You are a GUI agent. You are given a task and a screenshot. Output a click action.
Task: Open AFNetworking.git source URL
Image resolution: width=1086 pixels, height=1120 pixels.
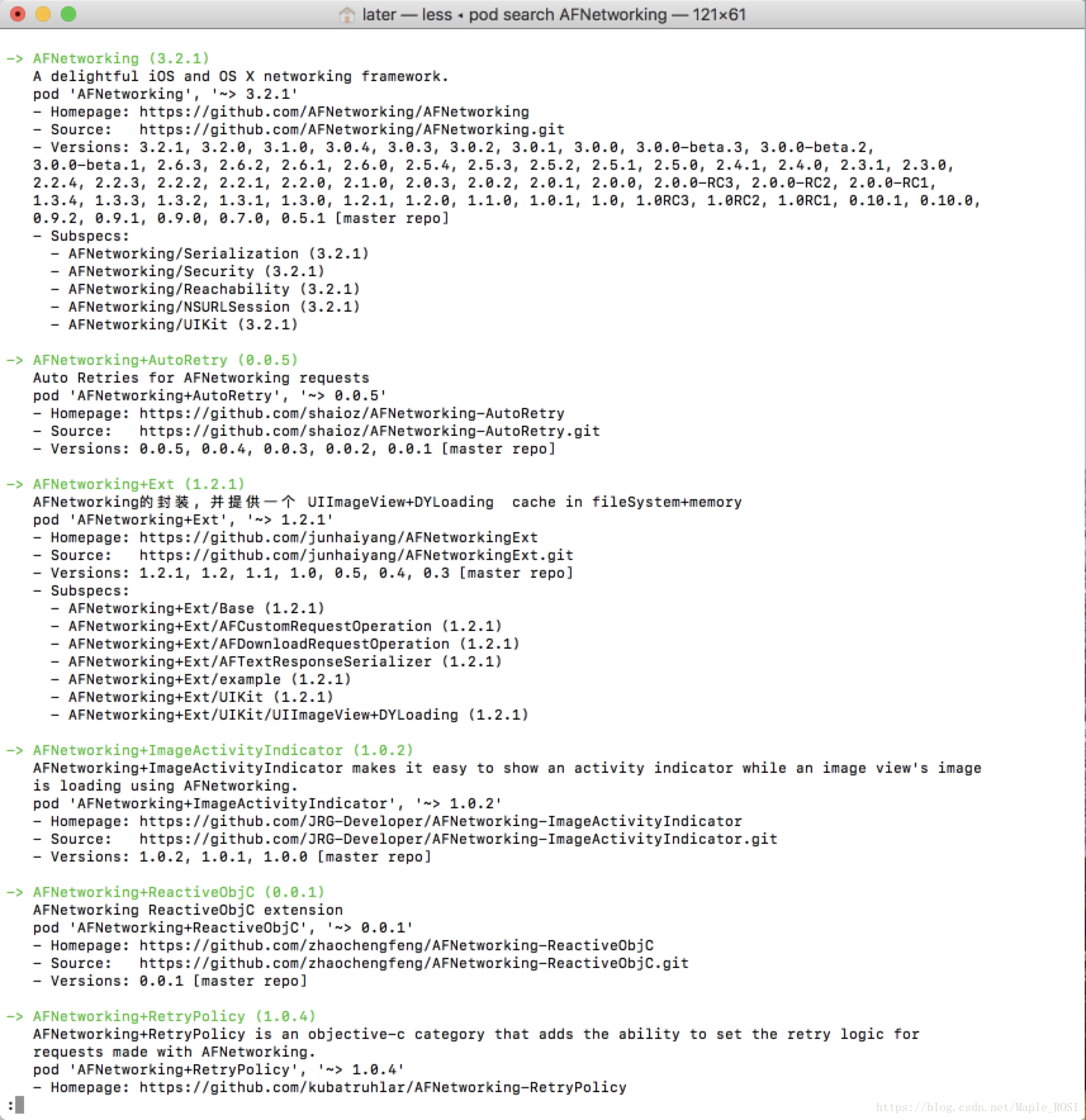click(352, 129)
